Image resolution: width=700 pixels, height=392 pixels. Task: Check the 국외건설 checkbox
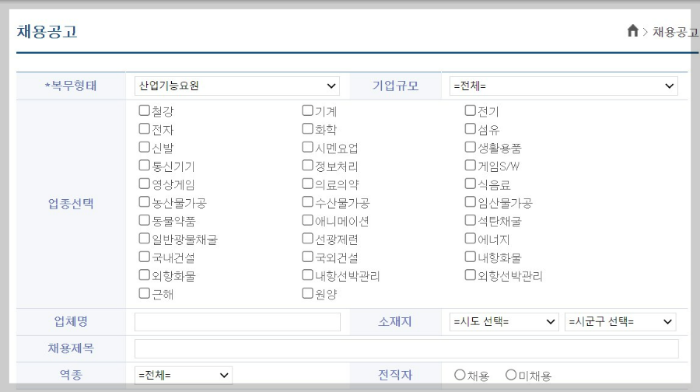click(x=307, y=257)
